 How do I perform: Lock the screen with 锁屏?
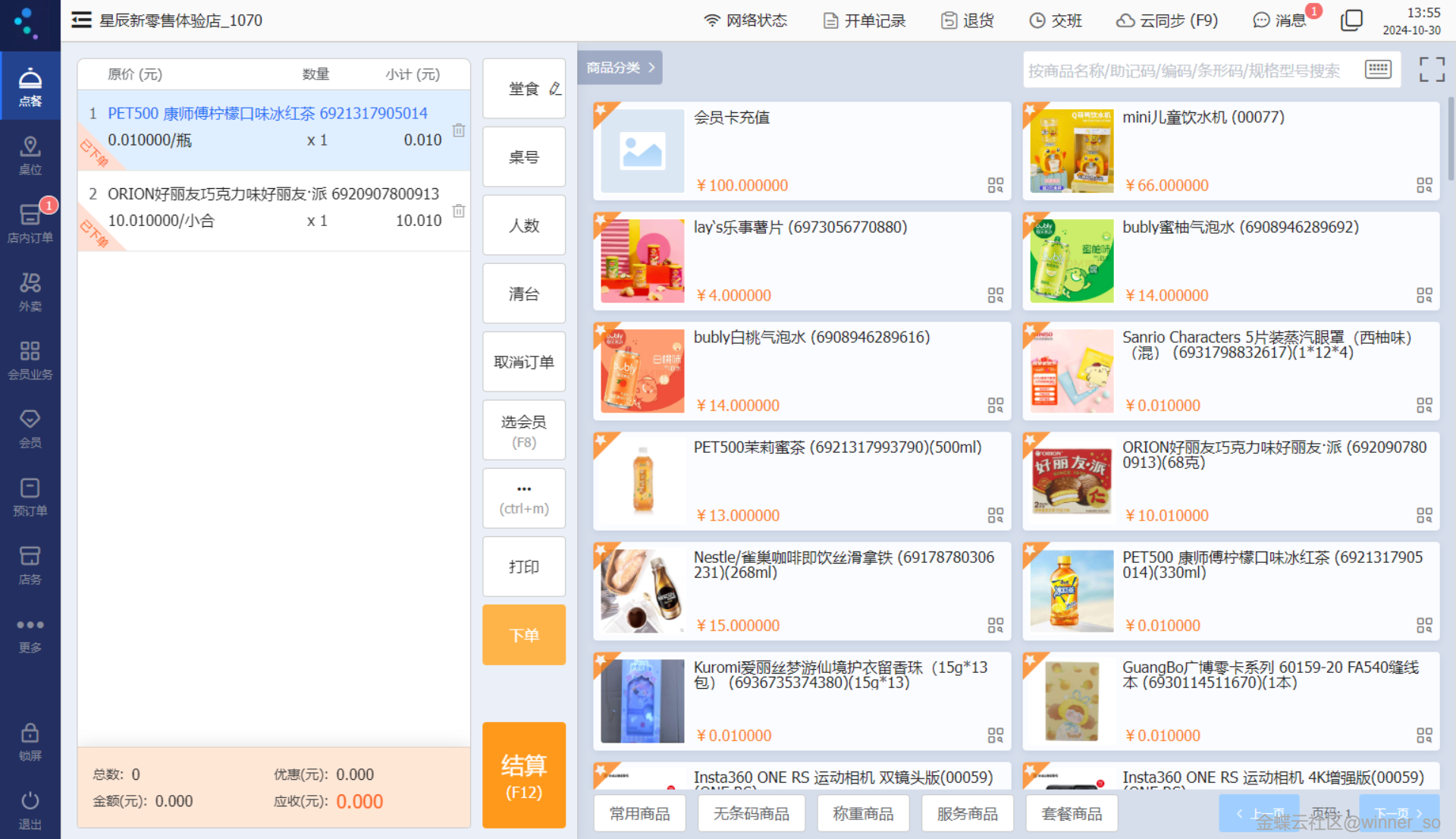pyautogui.click(x=30, y=742)
